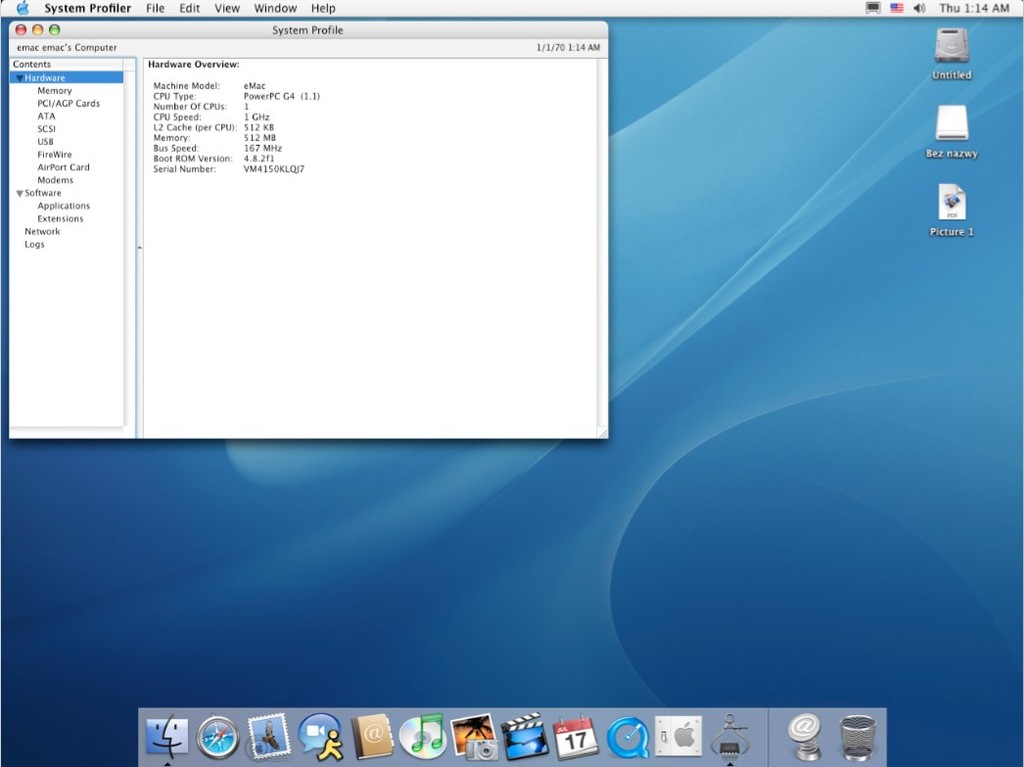Screen dimensions: 1024x767
Task: Select Memory in the sidebar
Action: [x=54, y=91]
